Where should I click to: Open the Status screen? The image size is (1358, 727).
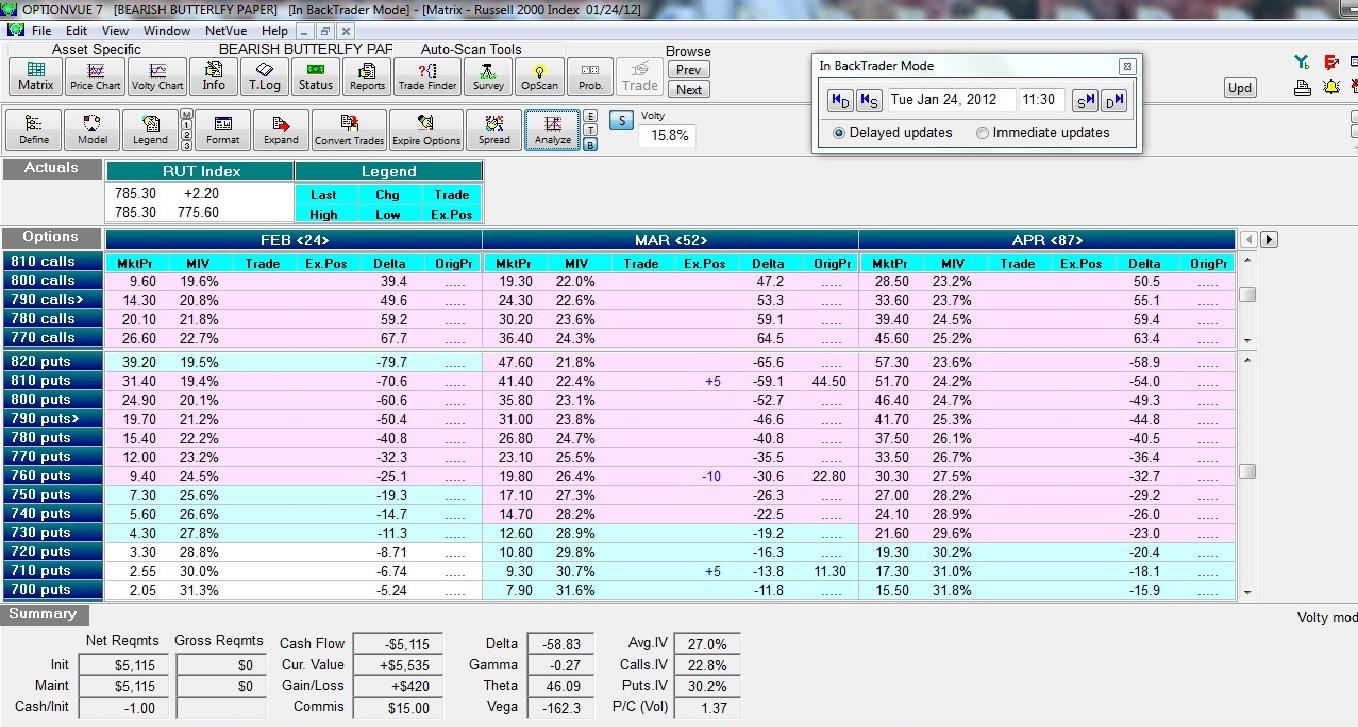(x=315, y=76)
